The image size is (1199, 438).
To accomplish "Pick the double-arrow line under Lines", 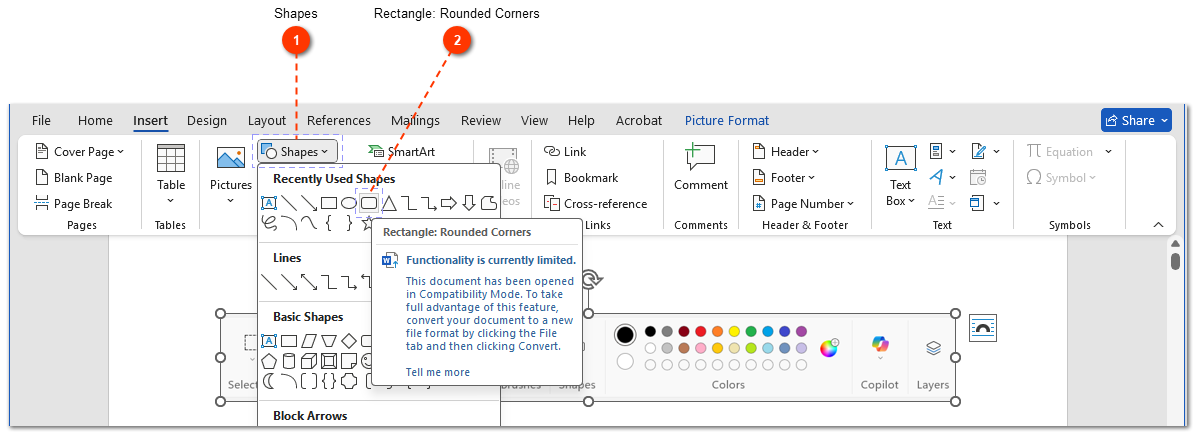I will click(x=309, y=282).
